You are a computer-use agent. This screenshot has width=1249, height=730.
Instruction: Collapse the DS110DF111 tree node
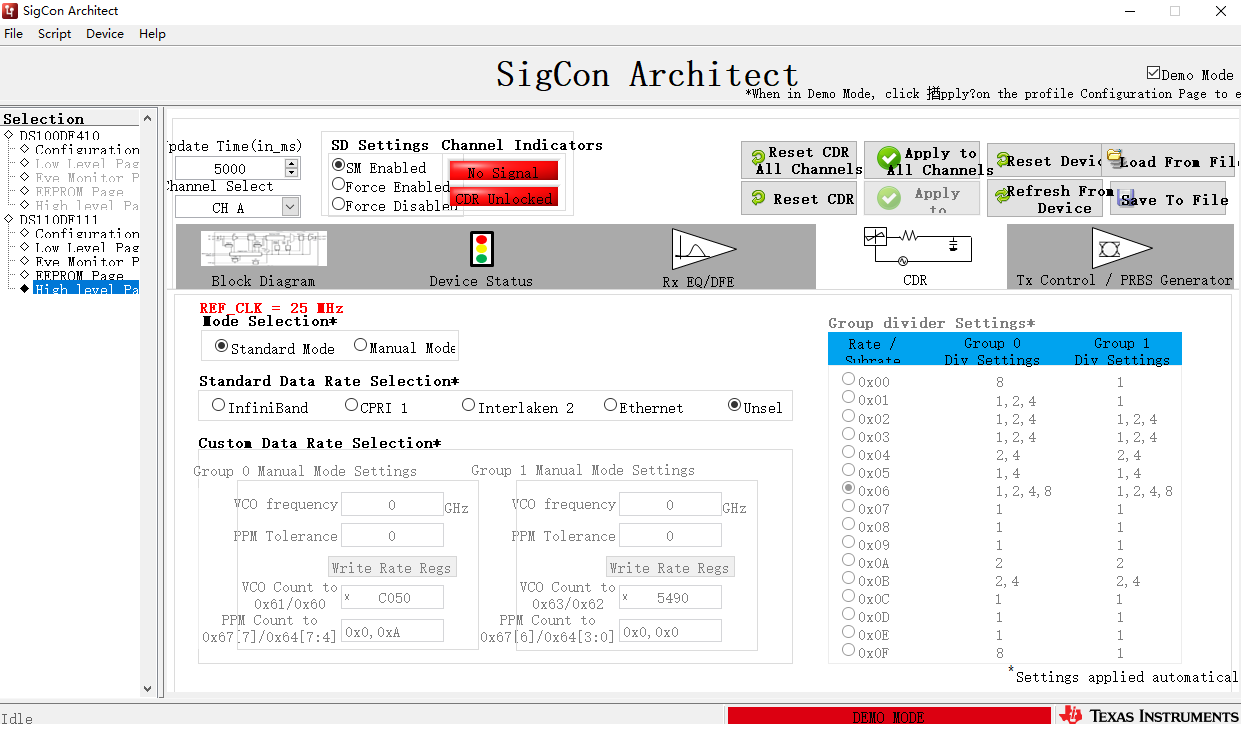tap(9, 219)
